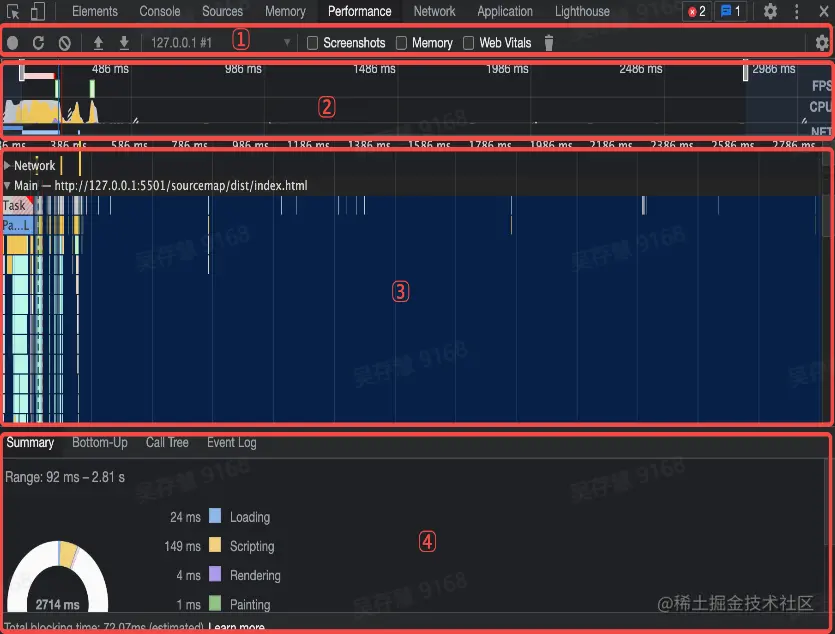The height and width of the screenshot is (634, 835).
Task: Open the 127.0.0.1 #1 recording dropdown
Action: (x=220, y=43)
